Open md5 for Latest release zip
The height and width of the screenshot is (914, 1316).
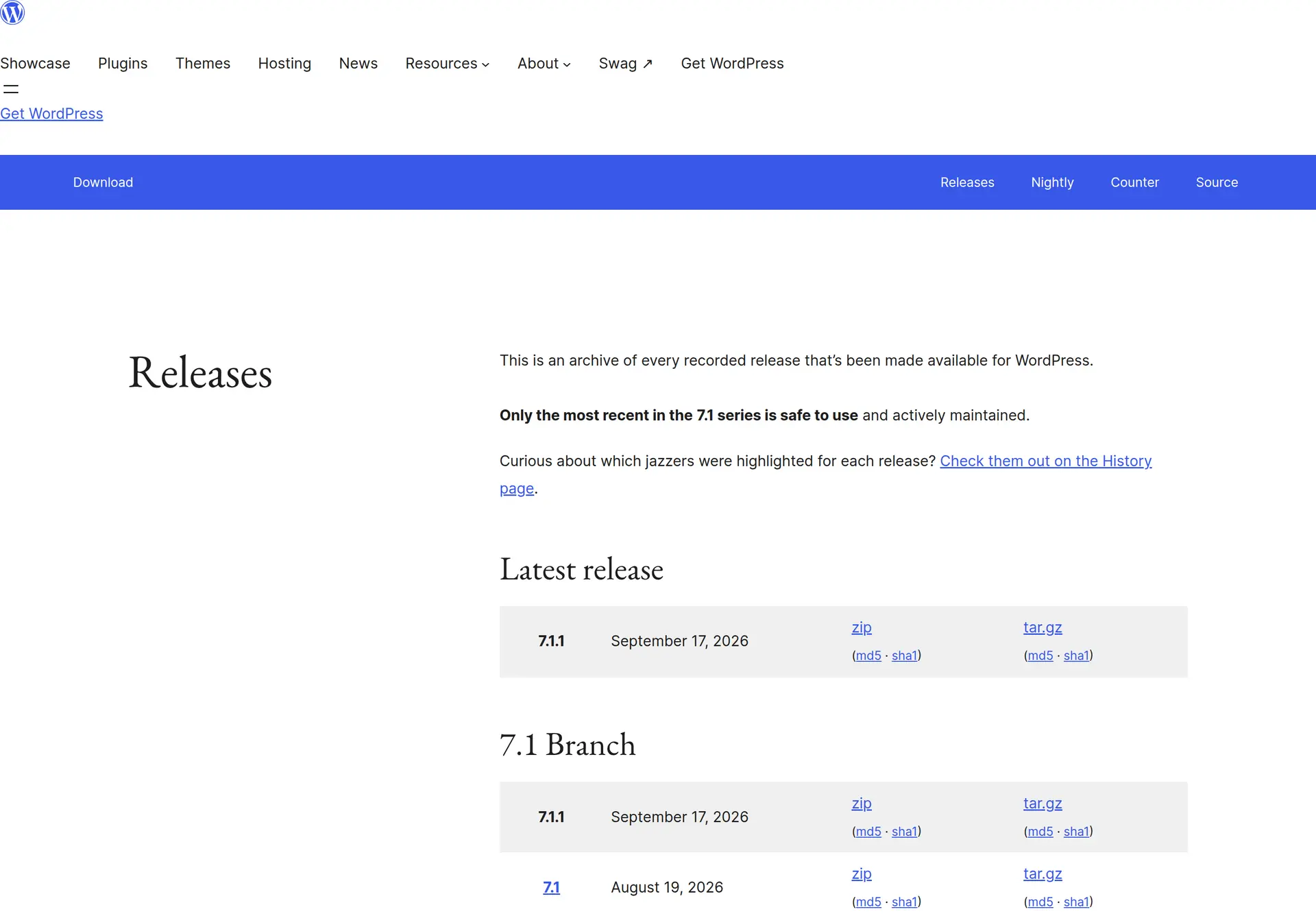868,656
